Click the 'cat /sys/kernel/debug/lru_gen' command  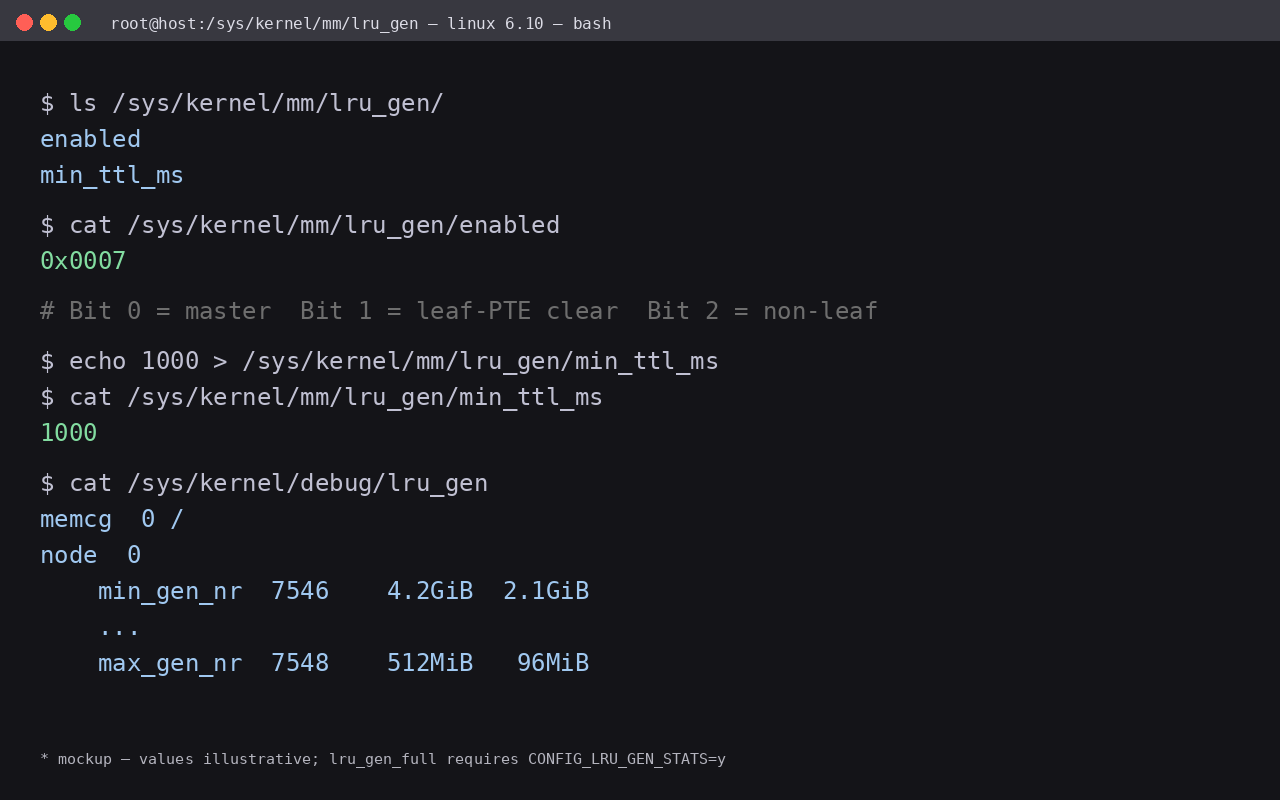264,483
